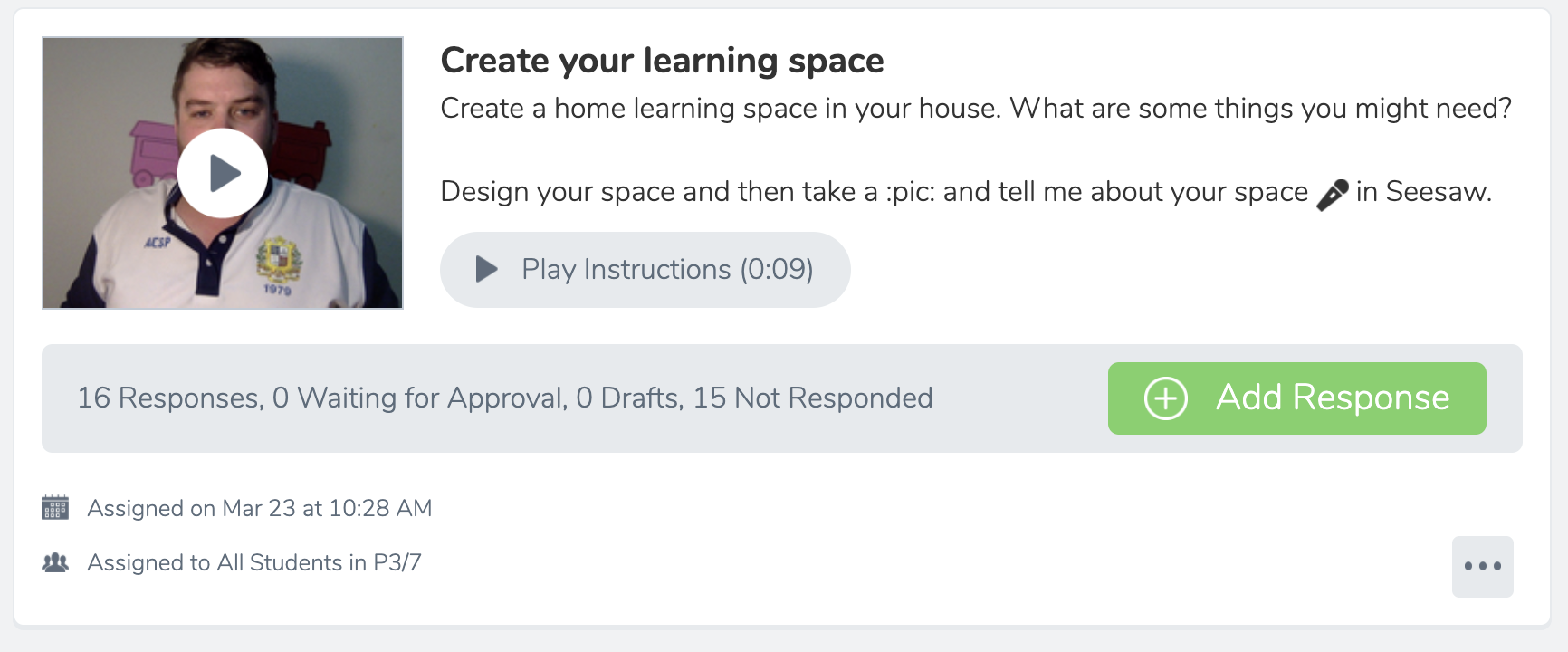This screenshot has height=652, width=1568.
Task: Click Assigned to All Students in P3/7
Action: point(254,562)
